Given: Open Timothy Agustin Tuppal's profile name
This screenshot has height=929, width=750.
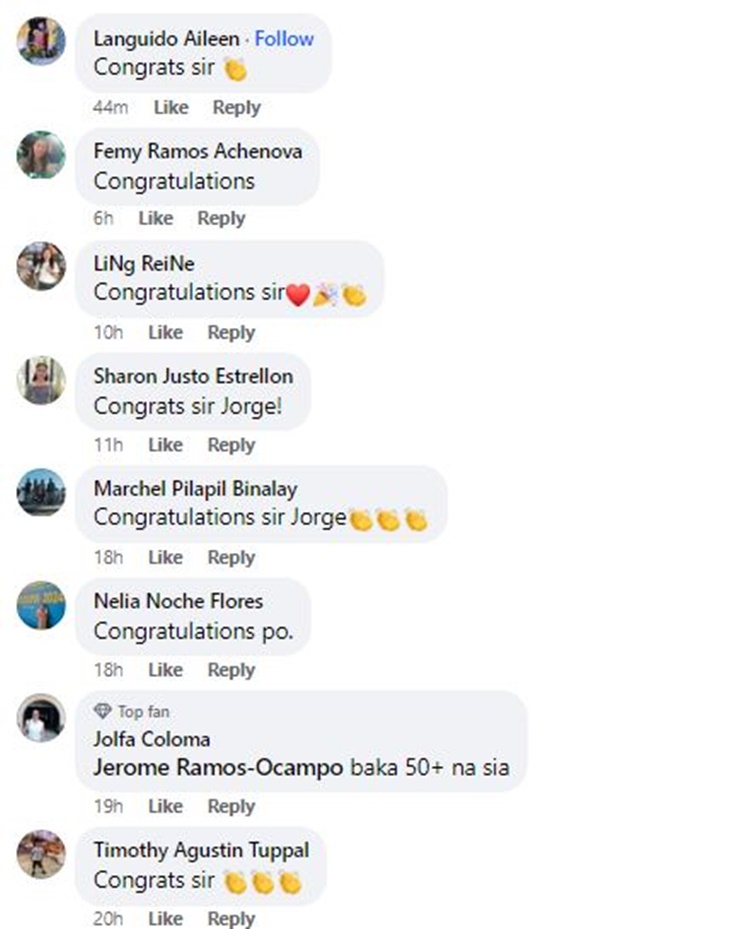Looking at the screenshot, I should coord(201,850).
